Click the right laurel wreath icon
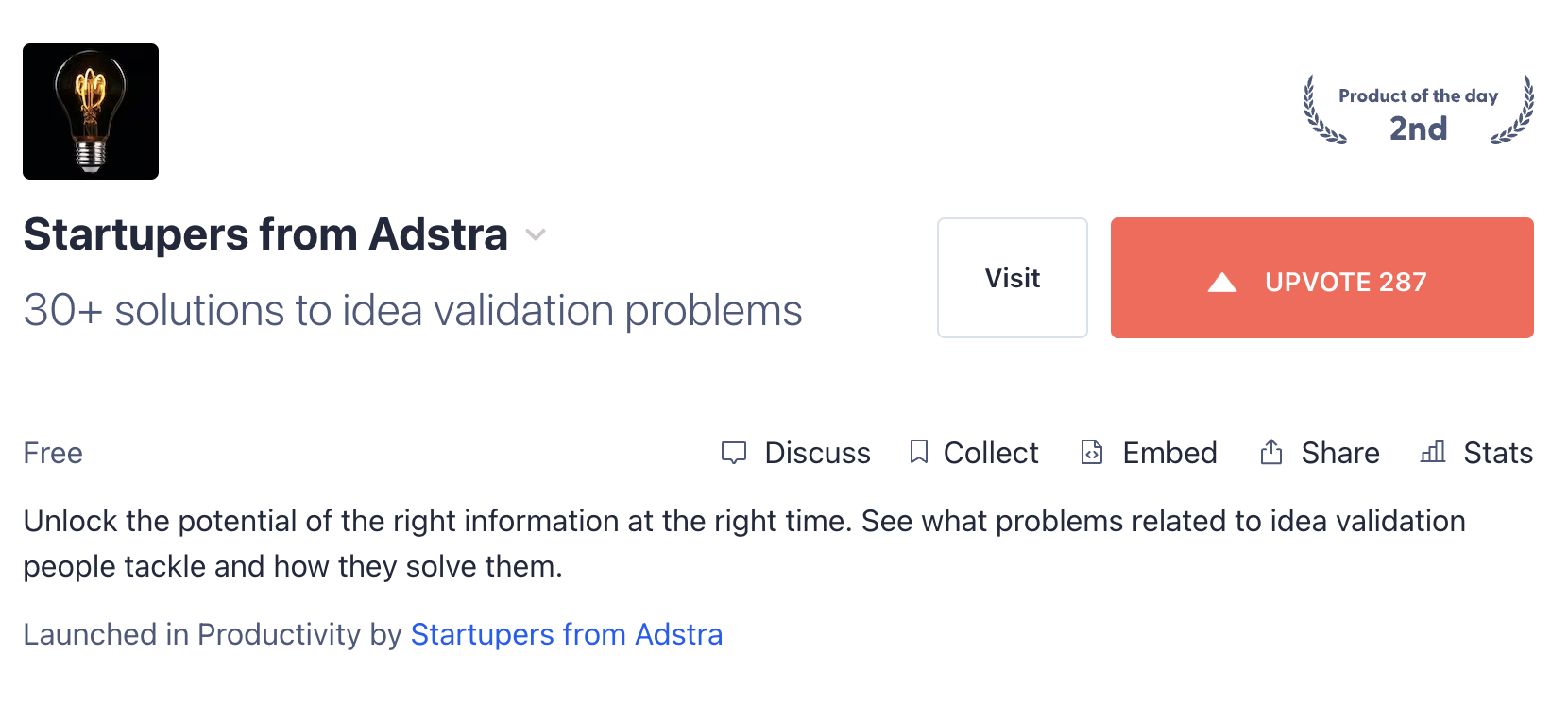The image size is (1568, 707). click(1514, 111)
